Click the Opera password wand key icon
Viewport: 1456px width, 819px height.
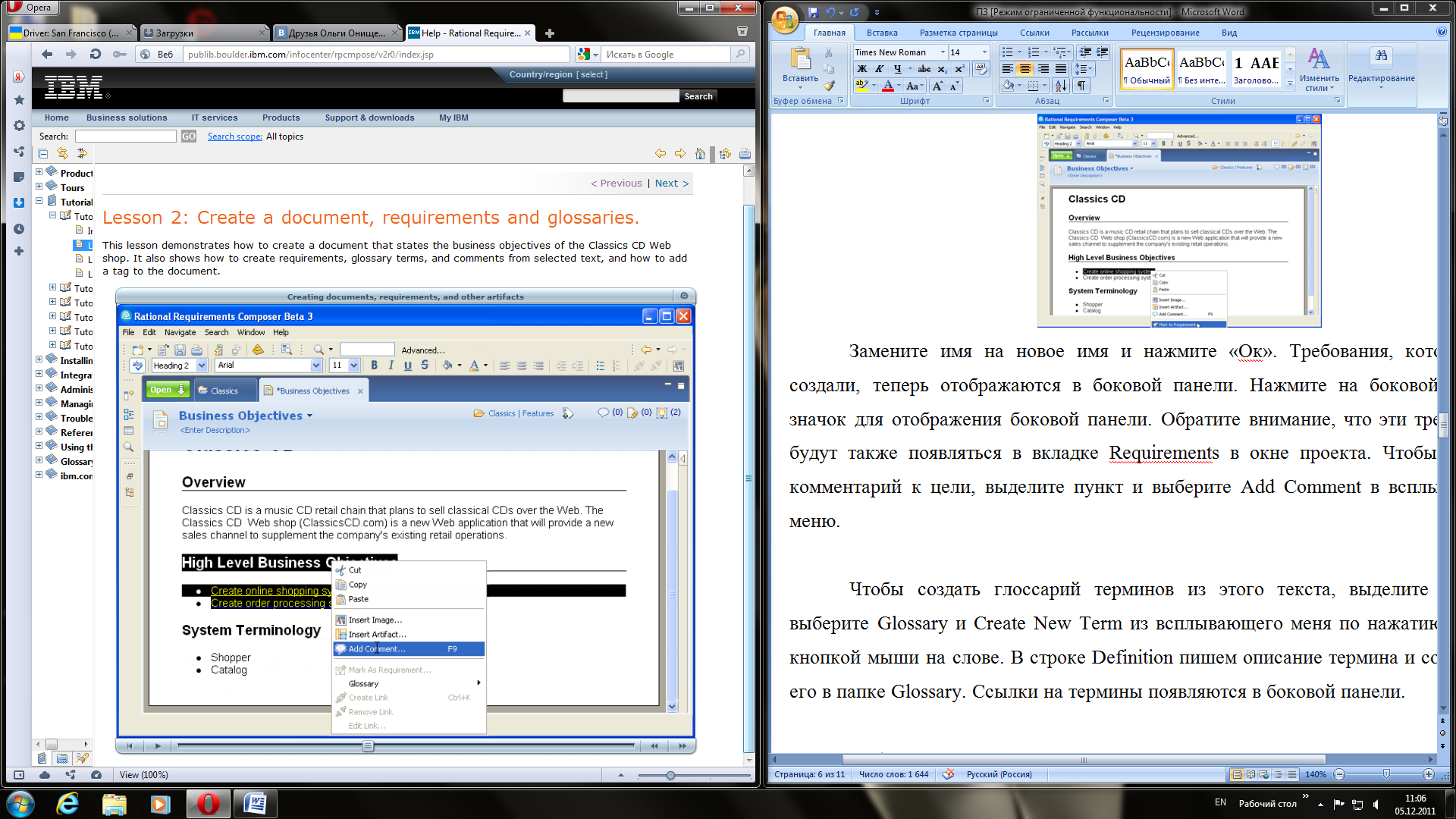pyautogui.click(x=119, y=54)
